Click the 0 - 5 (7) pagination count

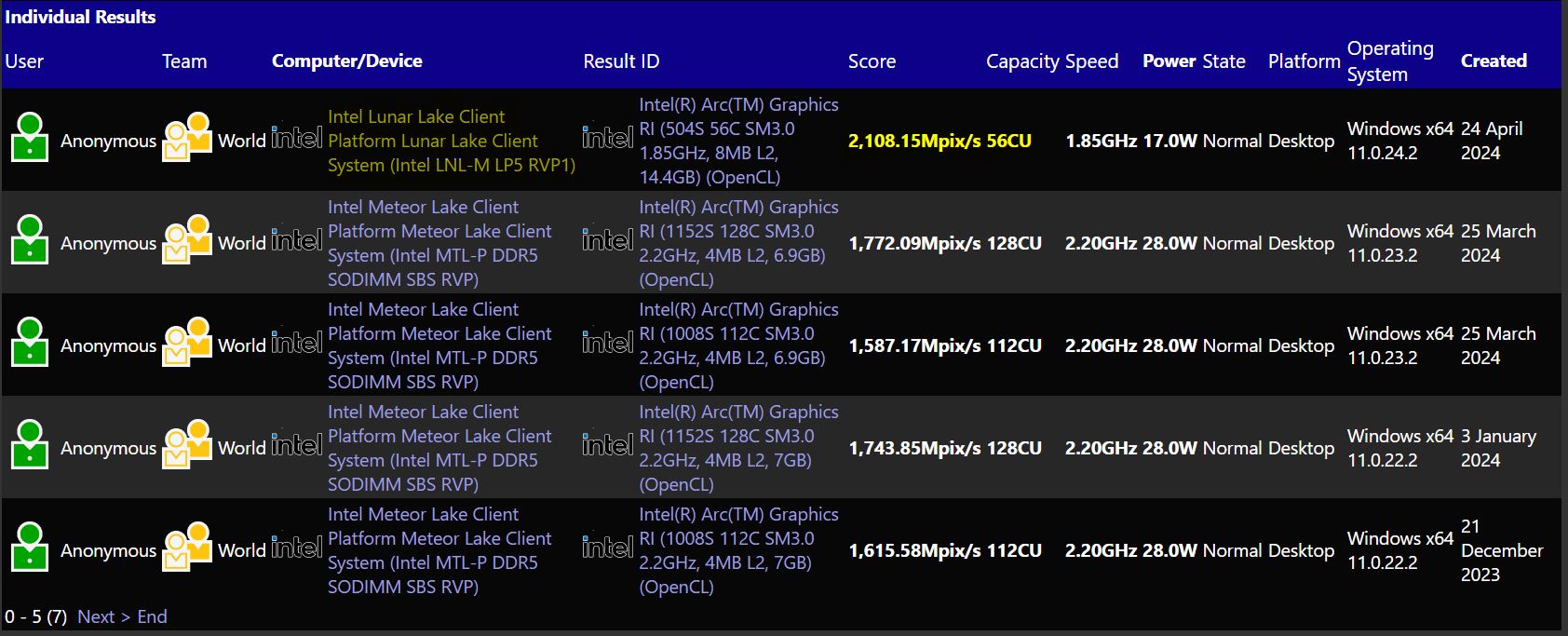click(35, 616)
